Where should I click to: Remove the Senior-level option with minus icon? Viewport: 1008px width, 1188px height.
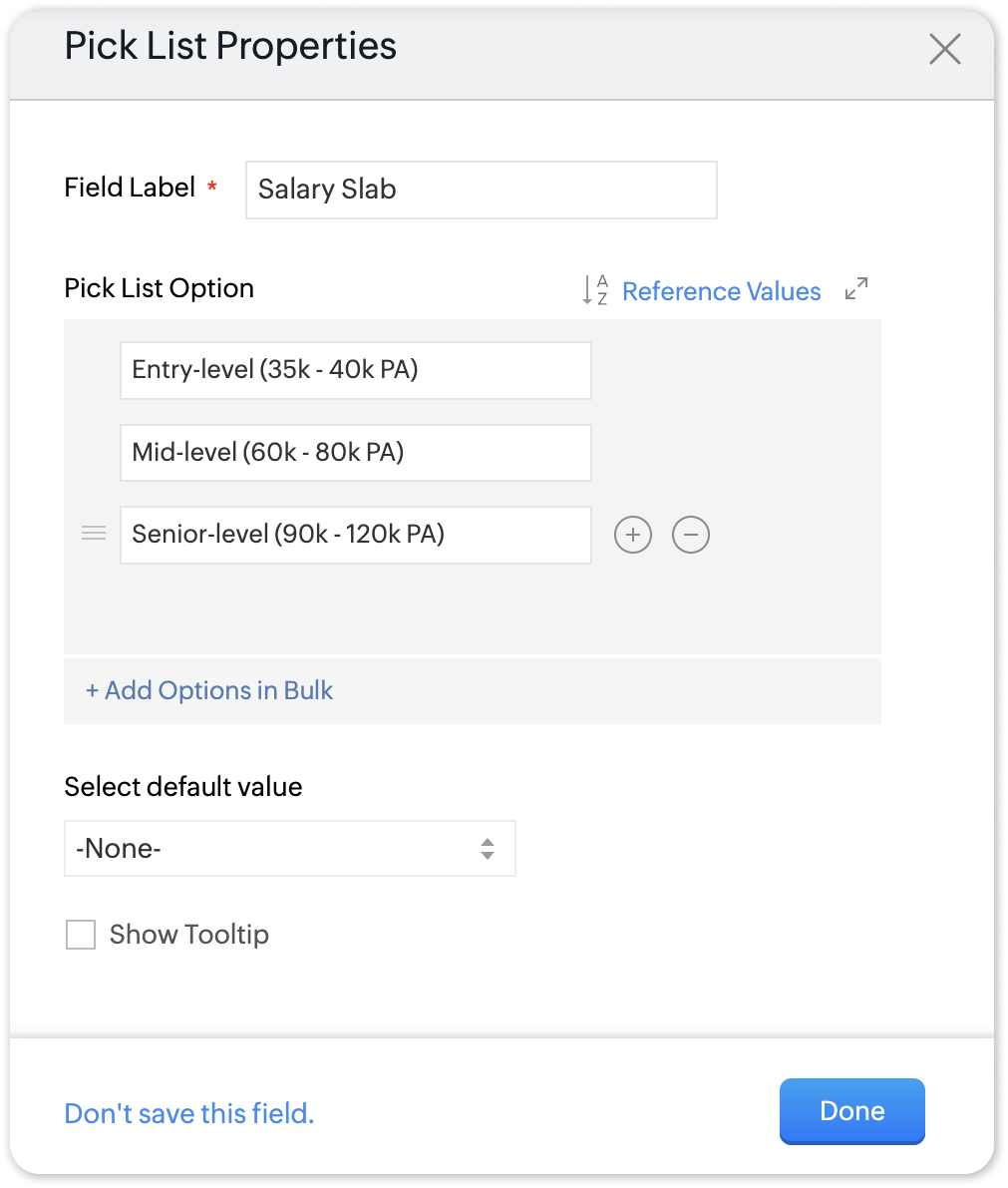pyautogui.click(x=691, y=535)
